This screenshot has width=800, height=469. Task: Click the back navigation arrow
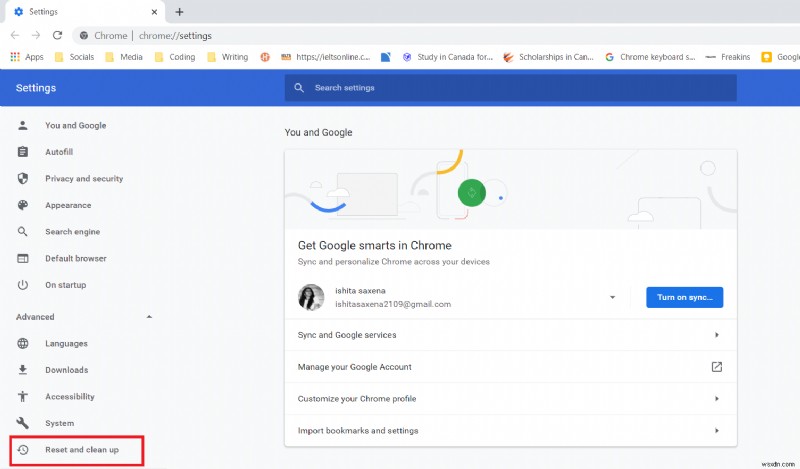click(x=14, y=35)
